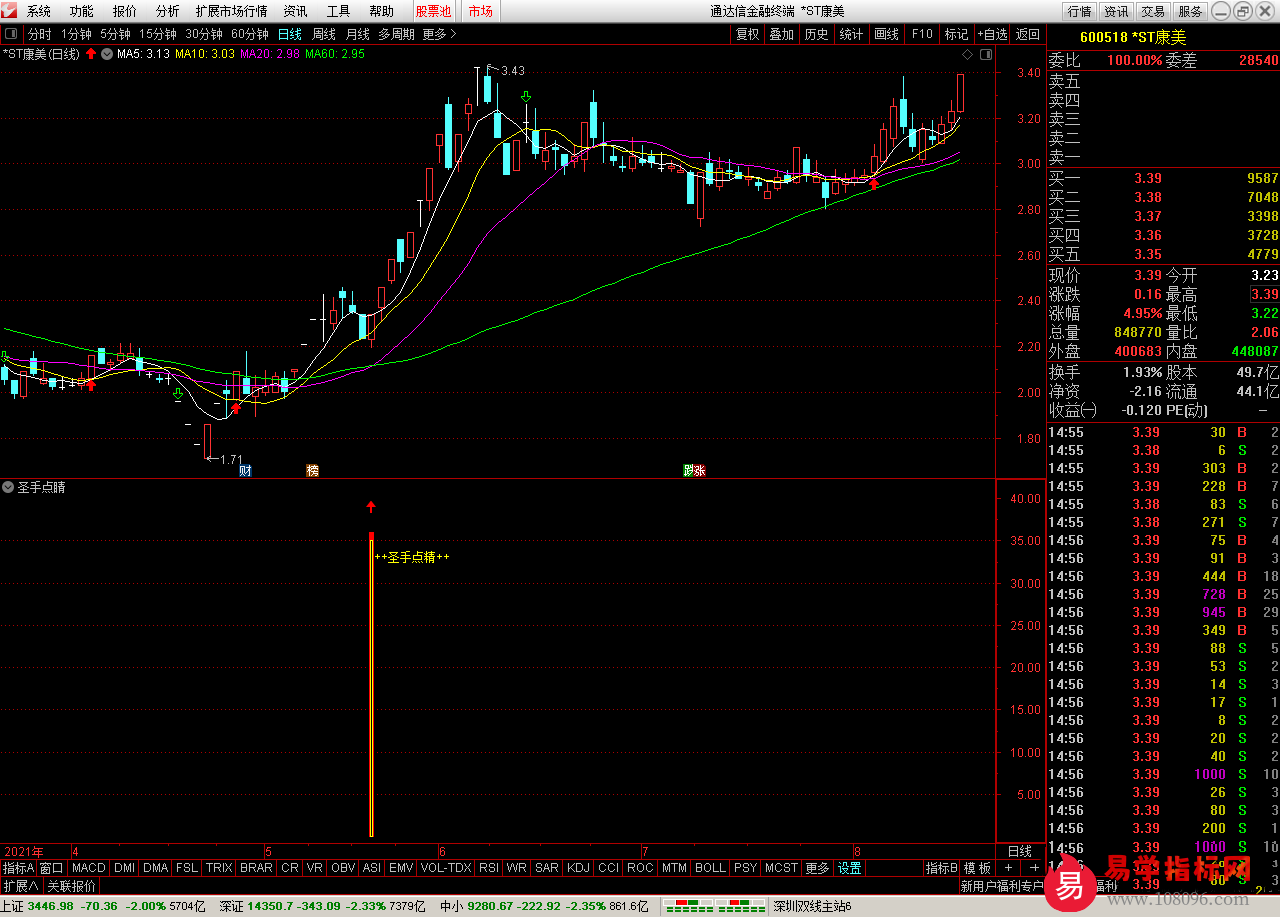The height and width of the screenshot is (918, 1280).
Task: Click the green down arrow signal near the peak
Action: (525, 97)
